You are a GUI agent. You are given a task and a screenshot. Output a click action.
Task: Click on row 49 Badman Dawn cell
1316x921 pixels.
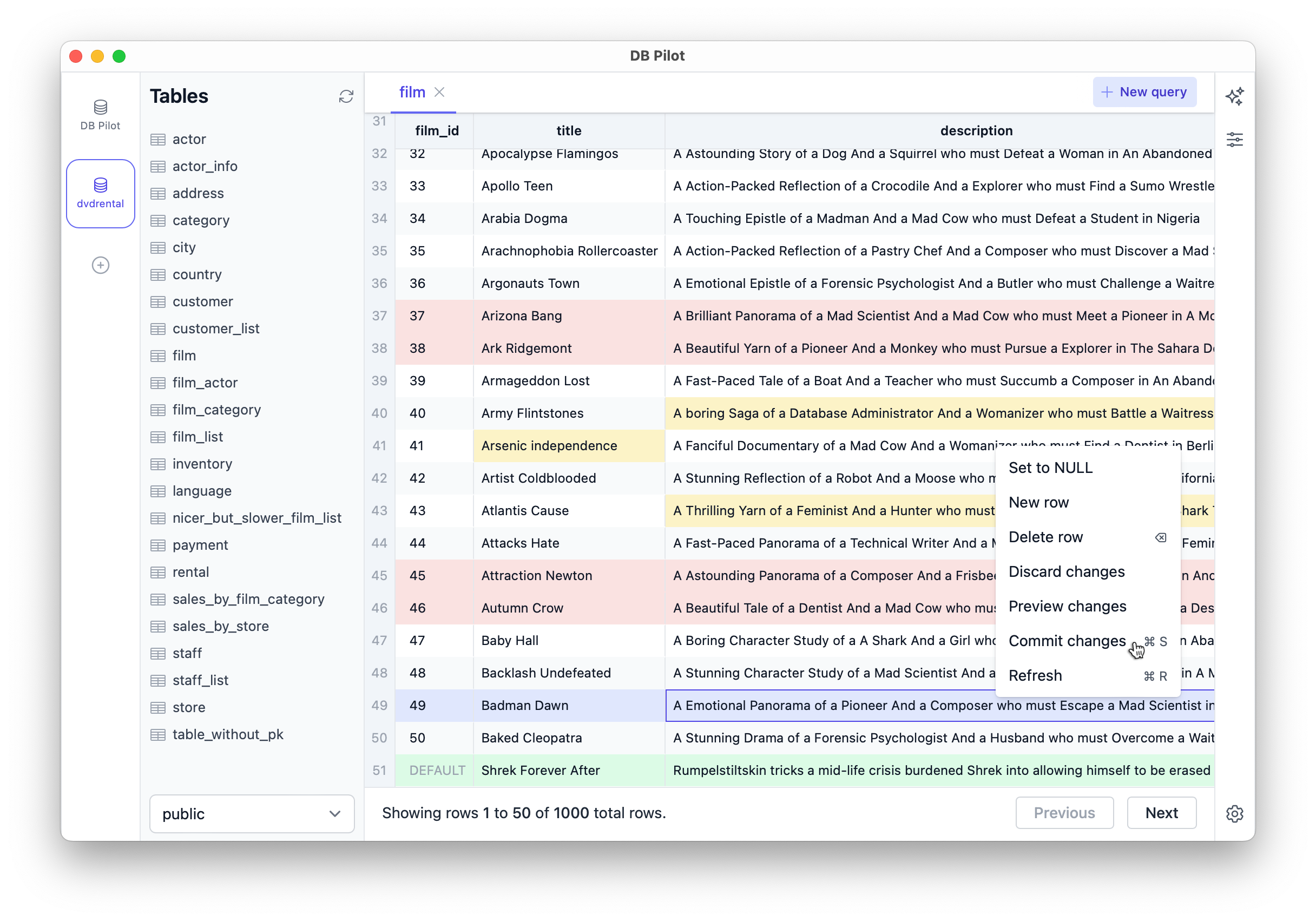(x=567, y=705)
